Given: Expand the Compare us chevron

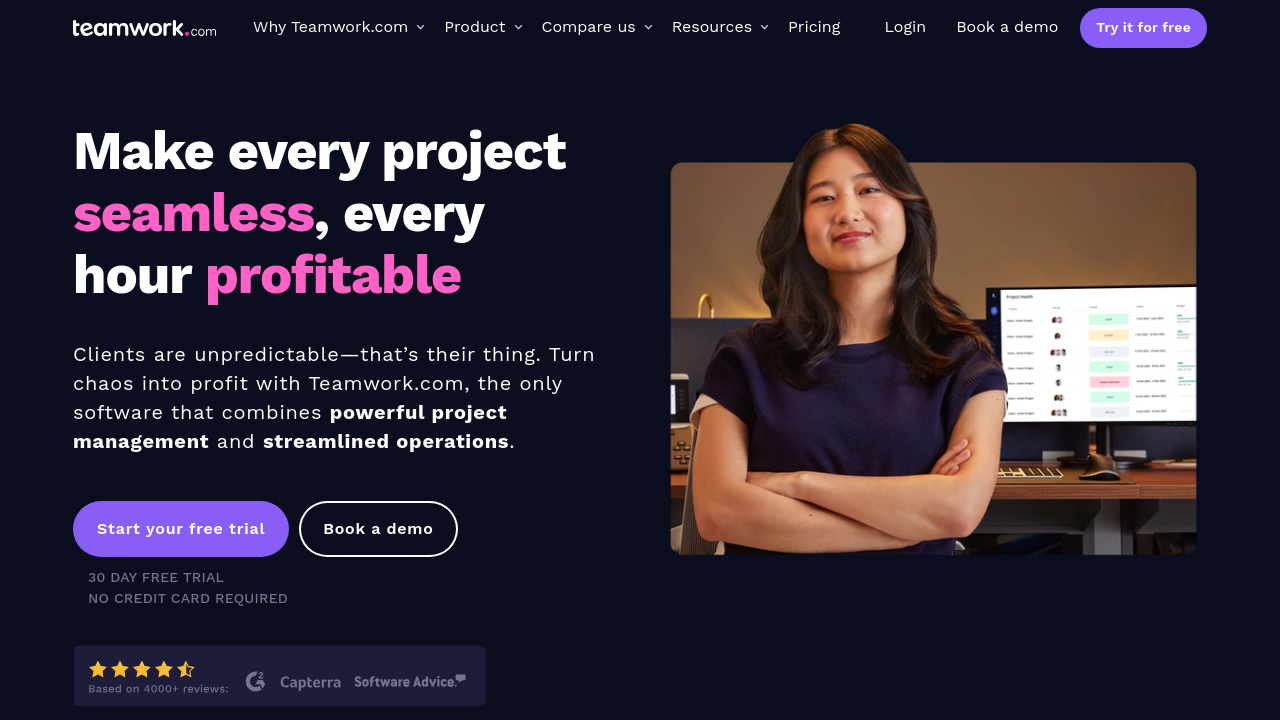Looking at the screenshot, I should (648, 27).
